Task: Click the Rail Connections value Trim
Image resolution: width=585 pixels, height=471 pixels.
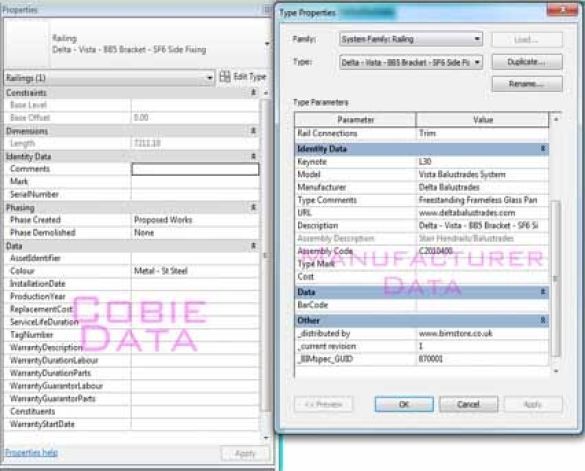Action: 482,133
